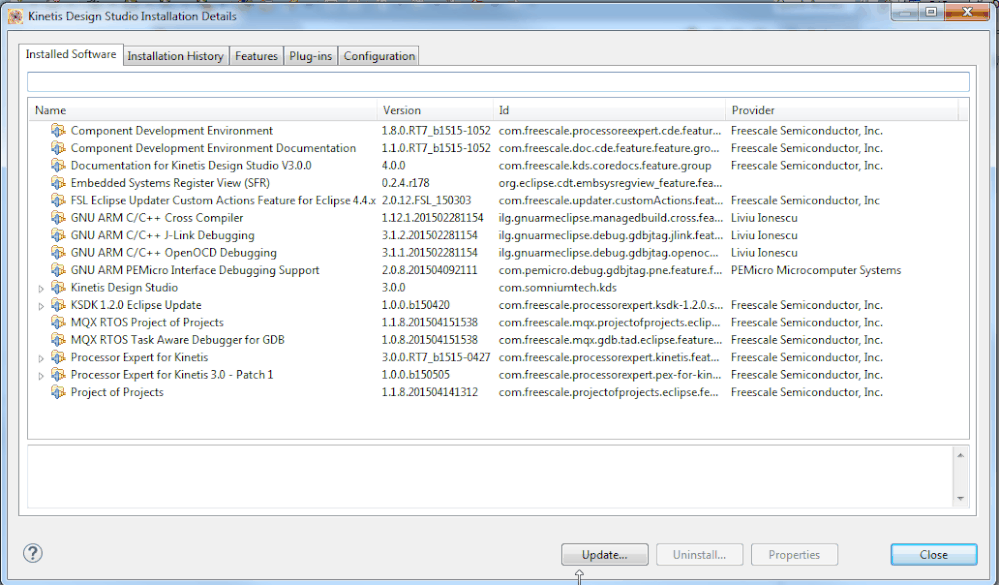Open the help question mark icon
999x585 pixels.
(32, 553)
